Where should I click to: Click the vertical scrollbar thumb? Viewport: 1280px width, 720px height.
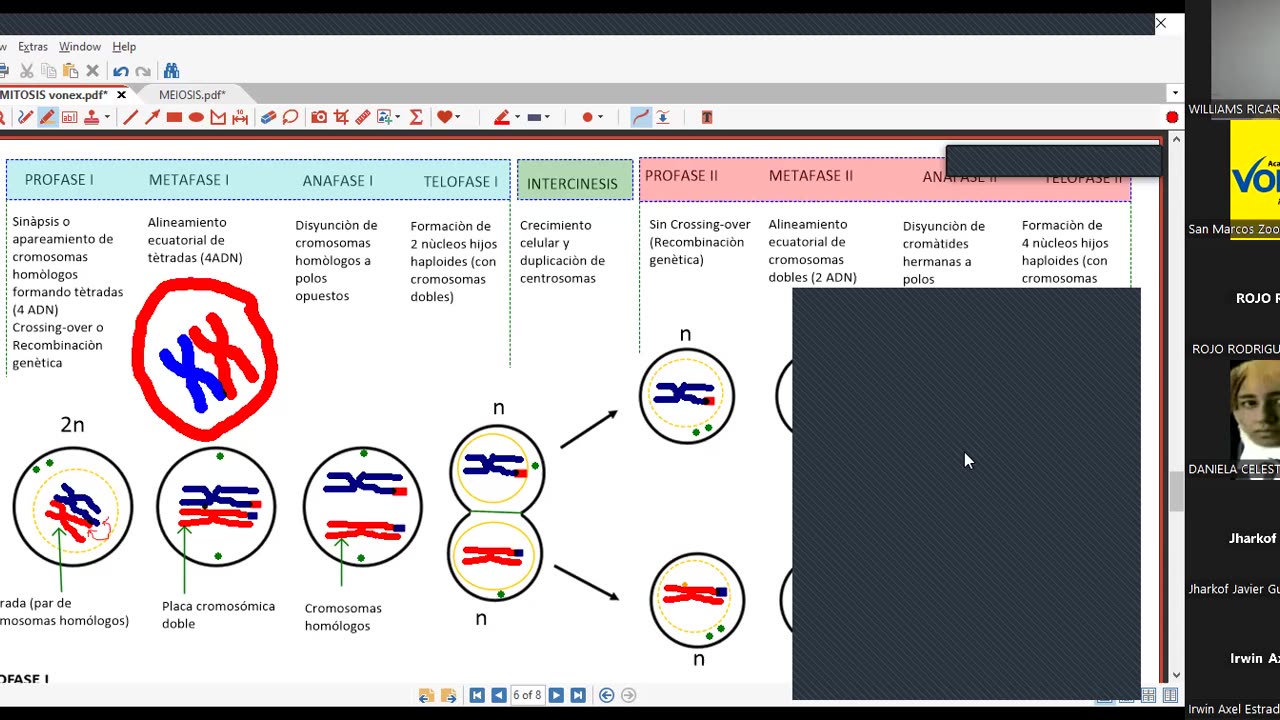pos(1176,490)
